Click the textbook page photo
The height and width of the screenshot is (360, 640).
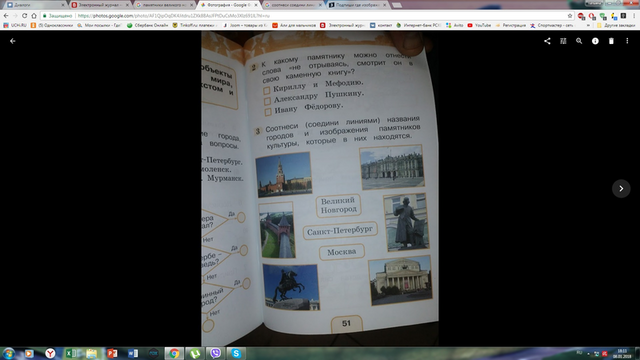[320, 189]
